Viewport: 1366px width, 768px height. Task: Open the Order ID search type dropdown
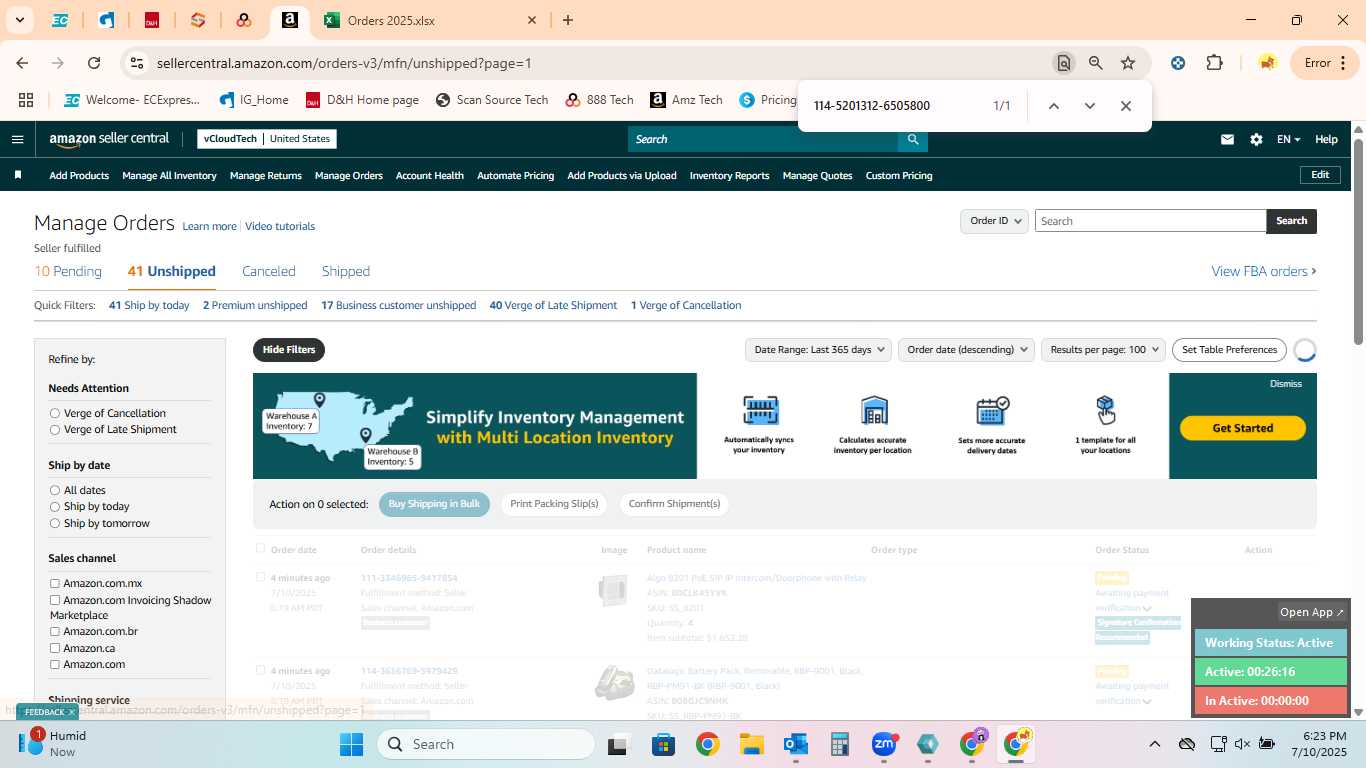click(x=994, y=221)
